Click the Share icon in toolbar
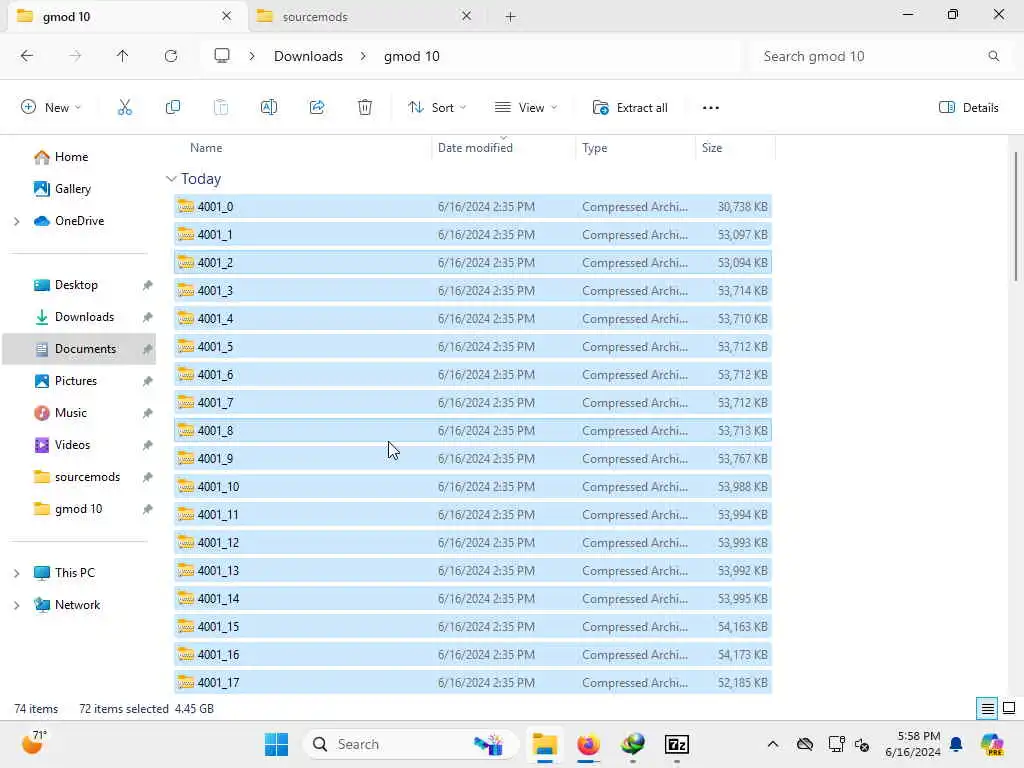The image size is (1024, 768). tap(317, 108)
